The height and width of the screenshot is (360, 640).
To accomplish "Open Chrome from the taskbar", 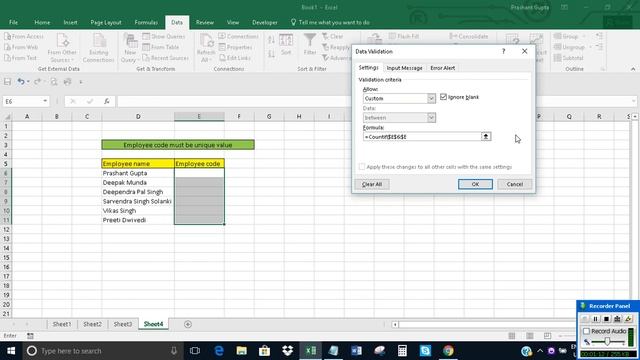I will coord(448,351).
